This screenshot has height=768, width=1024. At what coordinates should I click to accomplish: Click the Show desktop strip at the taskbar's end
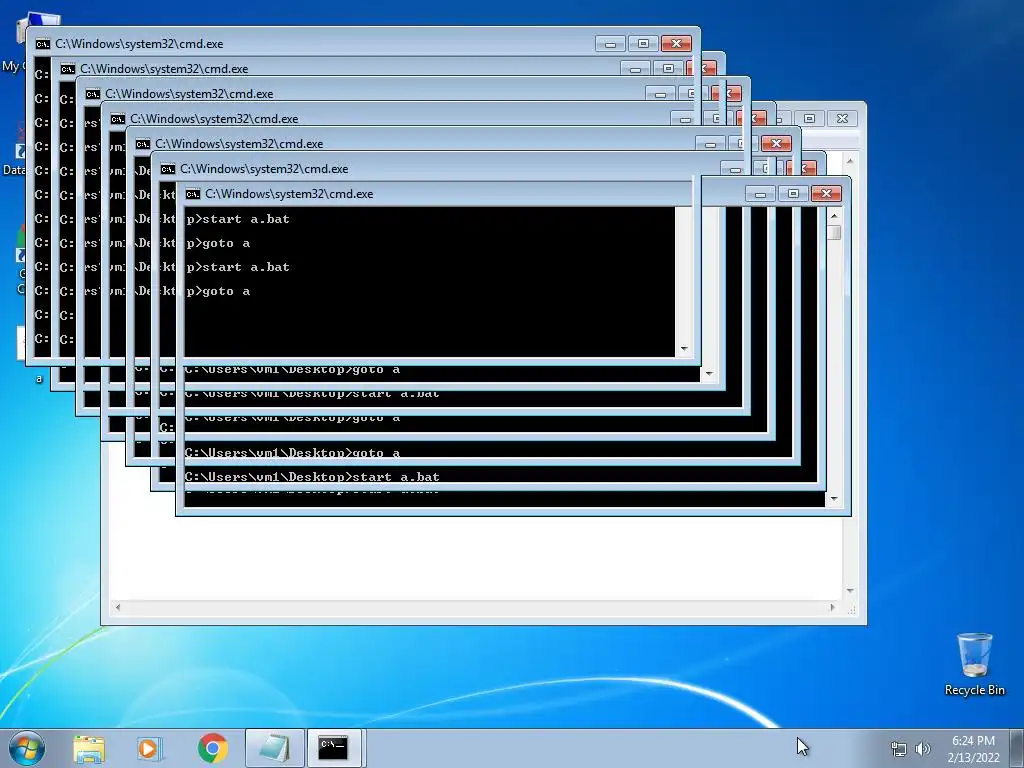click(x=1017, y=748)
